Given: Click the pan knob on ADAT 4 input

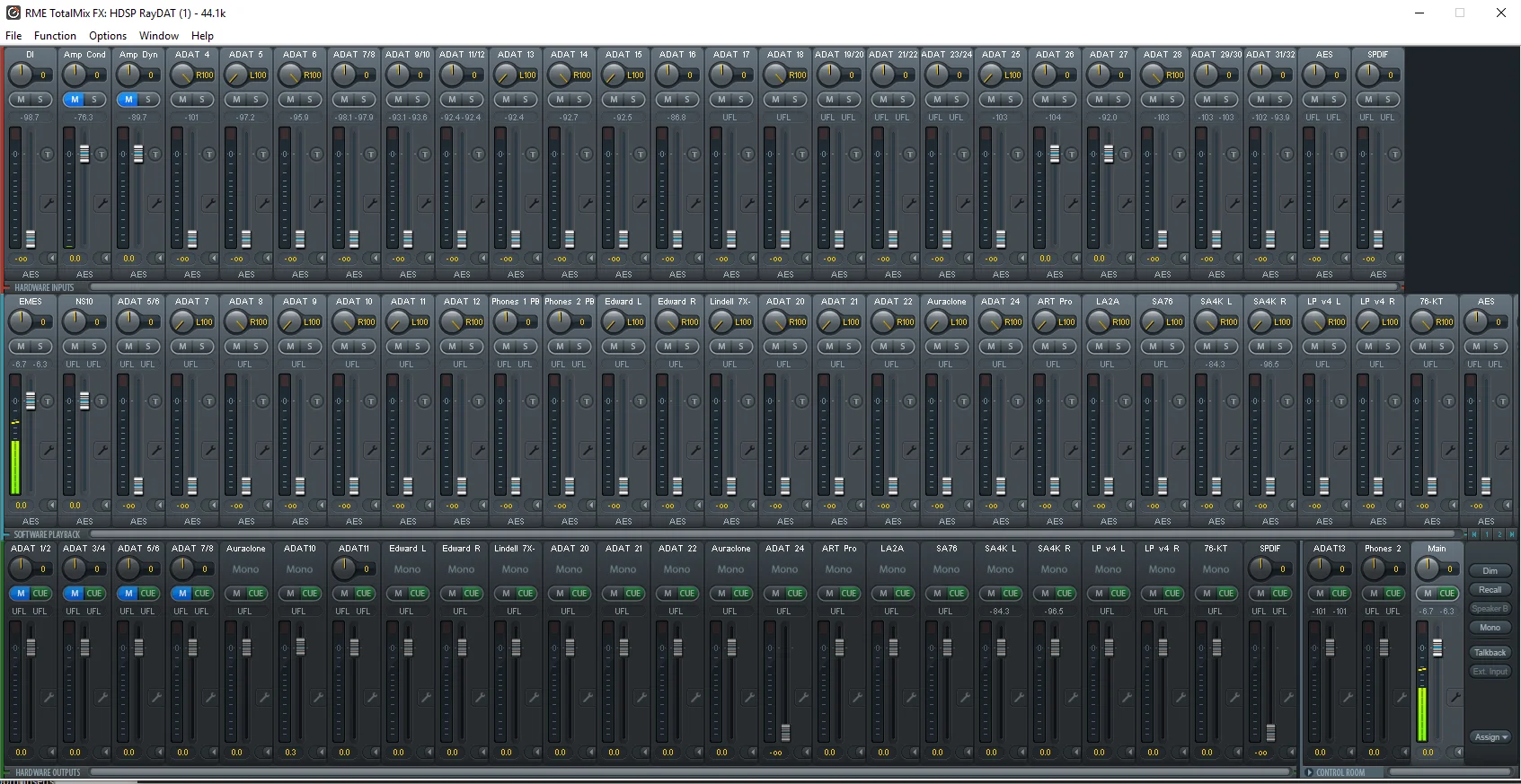Looking at the screenshot, I should pos(182,75).
